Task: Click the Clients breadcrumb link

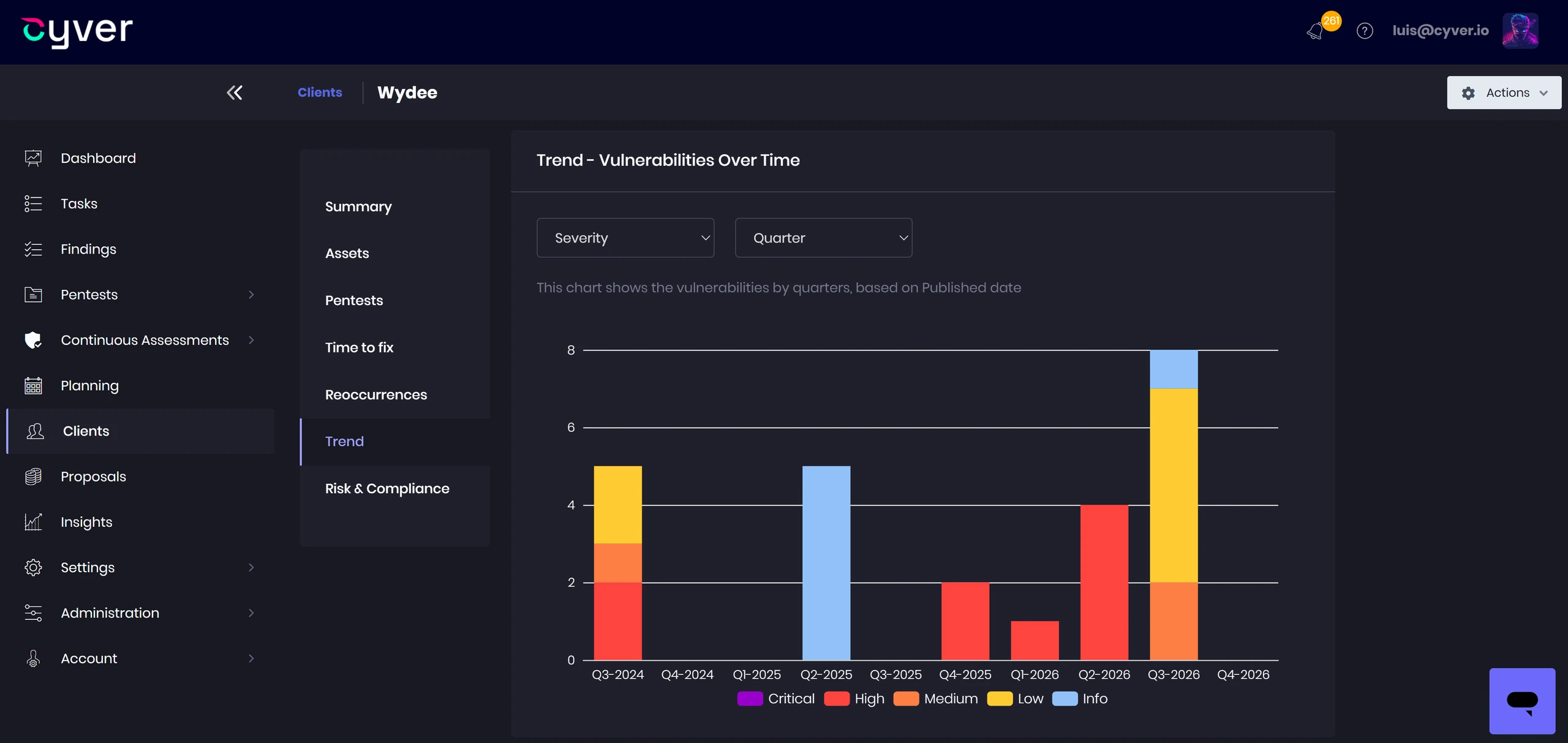Action: tap(320, 92)
